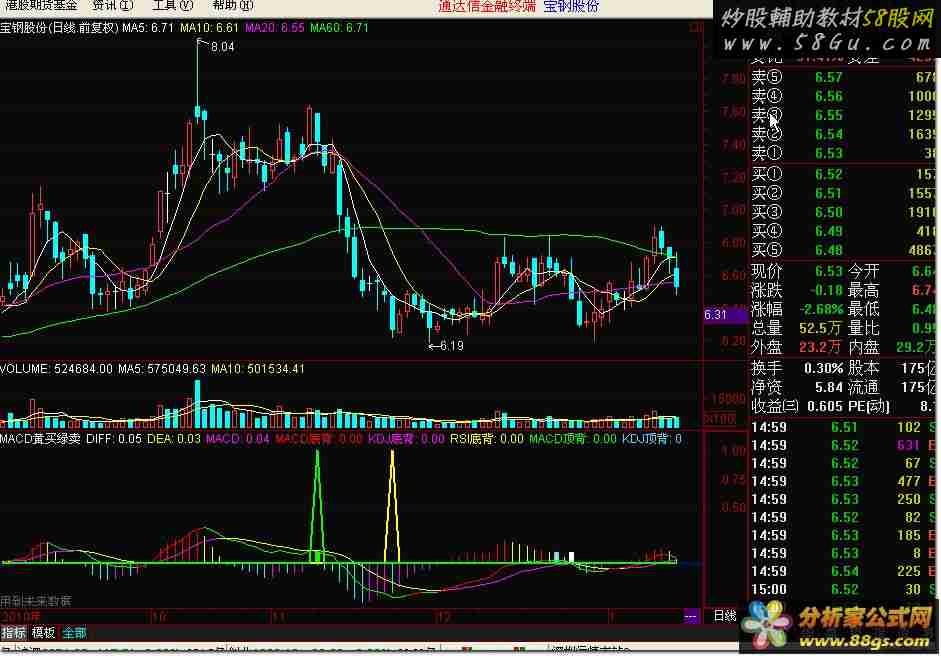Click the 通达信金融终端 title text
This screenshot has width=941, height=656.
click(487, 6)
